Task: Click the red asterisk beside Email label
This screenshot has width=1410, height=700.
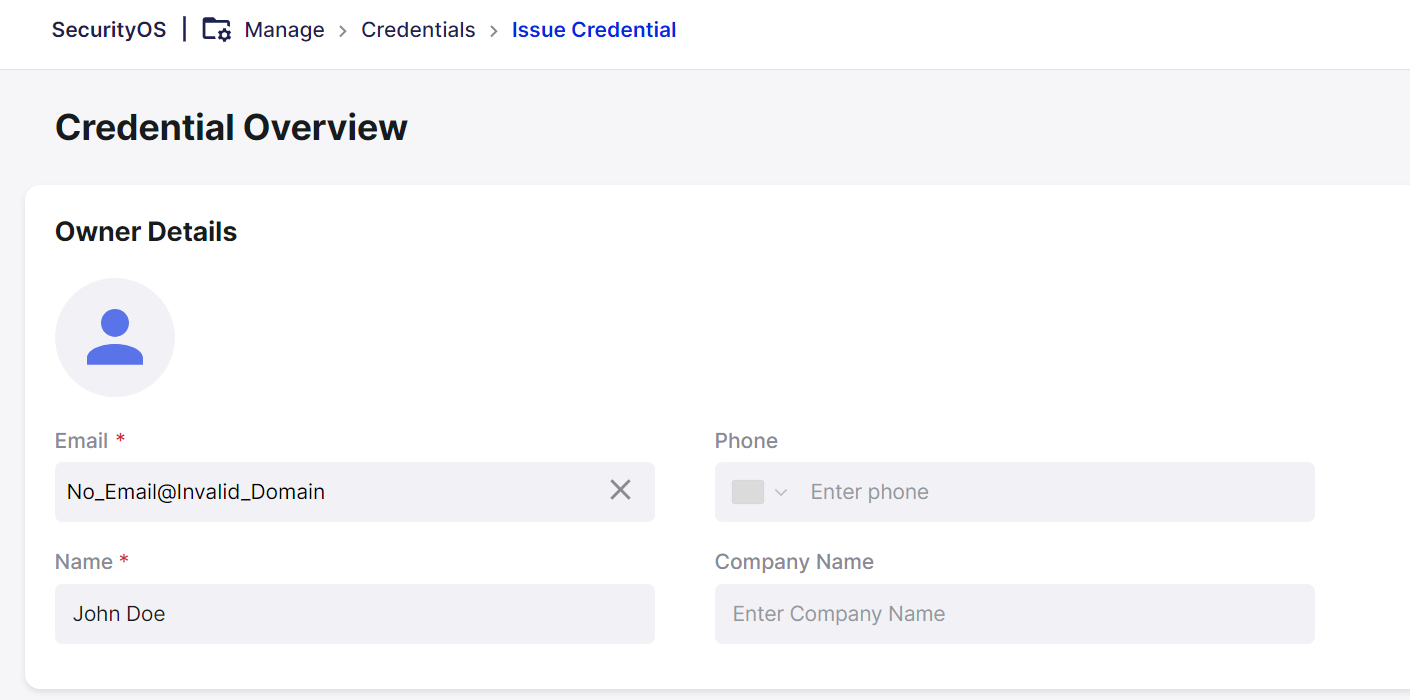Action: pos(123,438)
